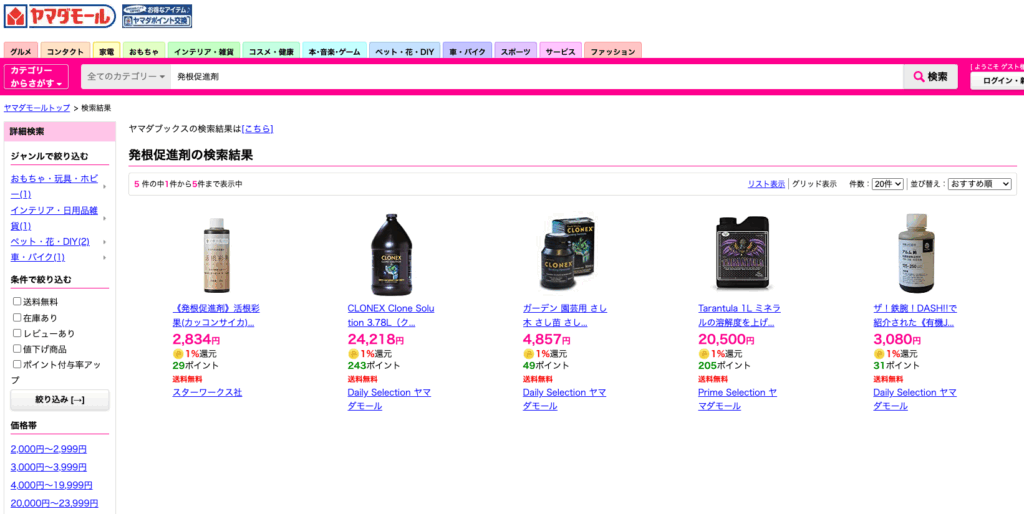Open the サービス category tab
Screen dimensions: 1024x514
[560, 51]
